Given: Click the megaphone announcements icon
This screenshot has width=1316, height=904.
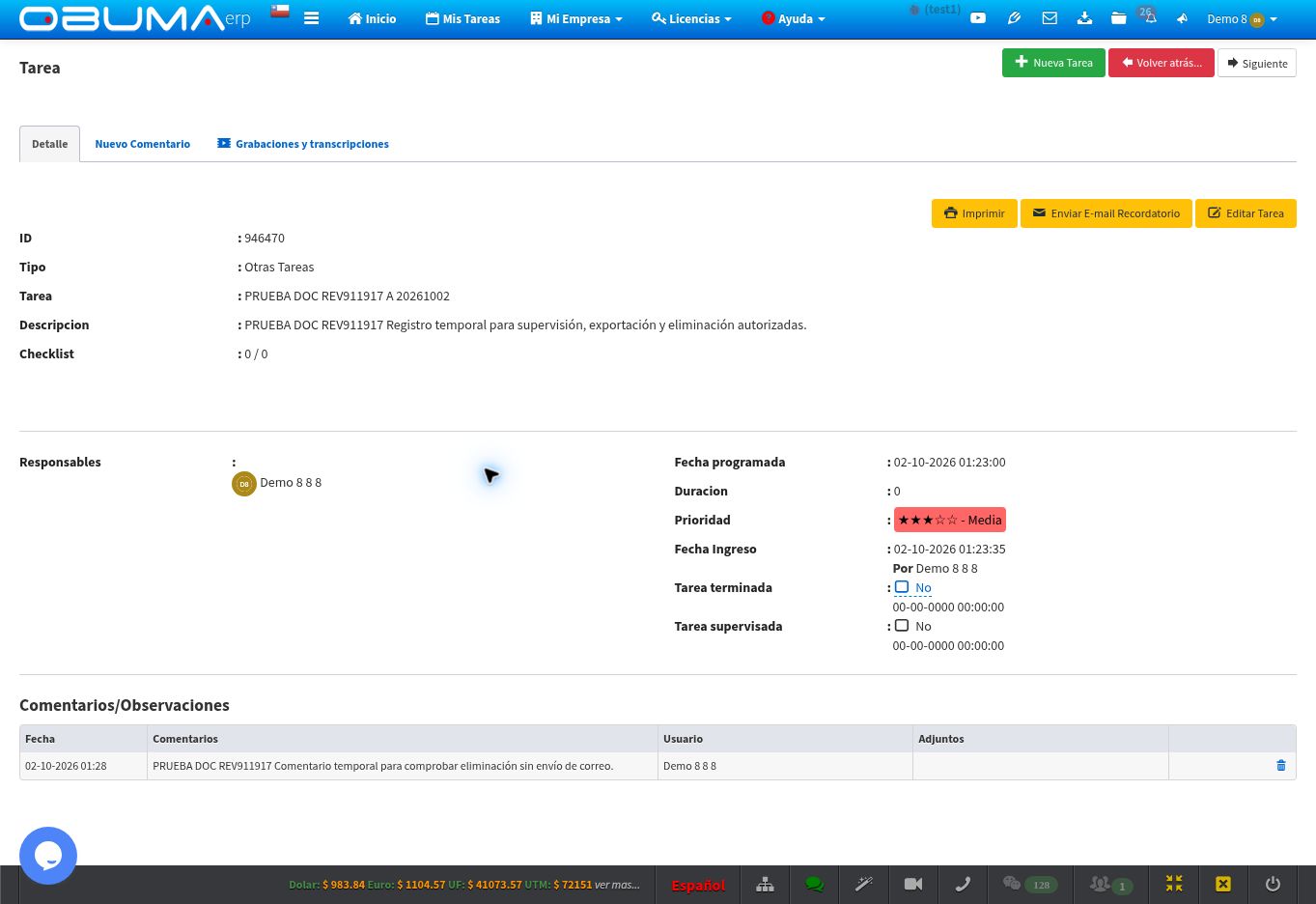Looking at the screenshot, I should point(1182,18).
